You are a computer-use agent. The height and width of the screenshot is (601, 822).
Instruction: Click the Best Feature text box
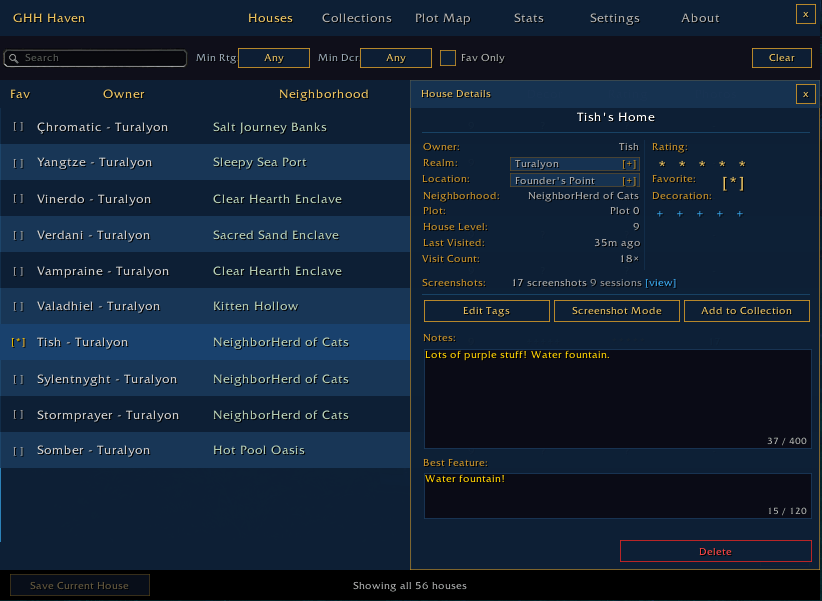[618, 496]
